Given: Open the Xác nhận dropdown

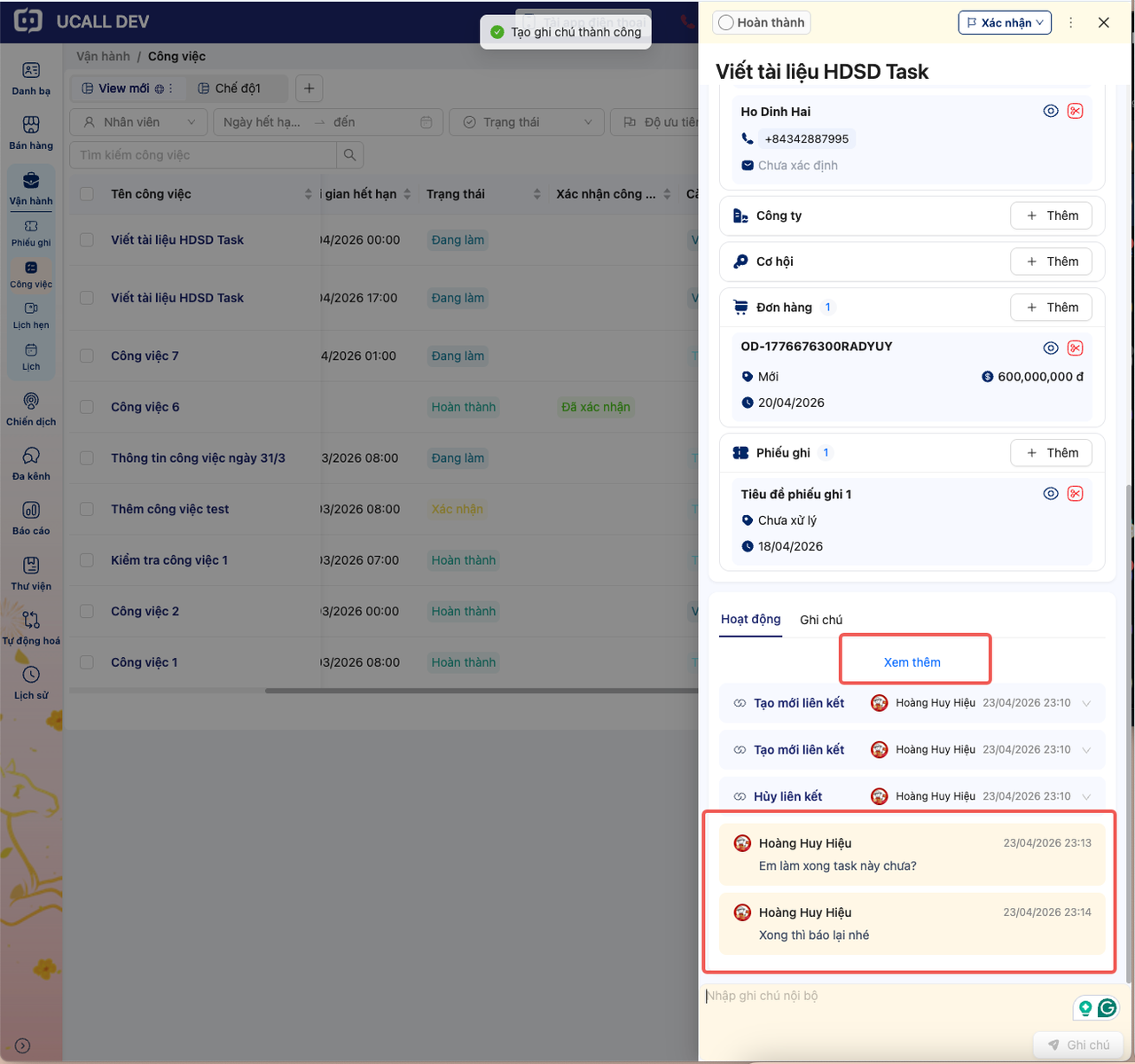Looking at the screenshot, I should tap(1005, 23).
